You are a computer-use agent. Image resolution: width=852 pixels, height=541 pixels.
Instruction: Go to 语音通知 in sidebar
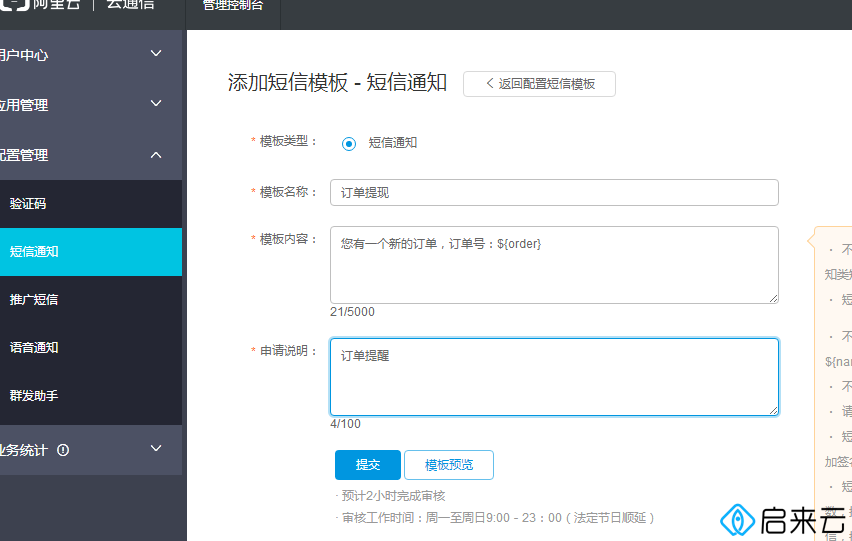point(34,348)
